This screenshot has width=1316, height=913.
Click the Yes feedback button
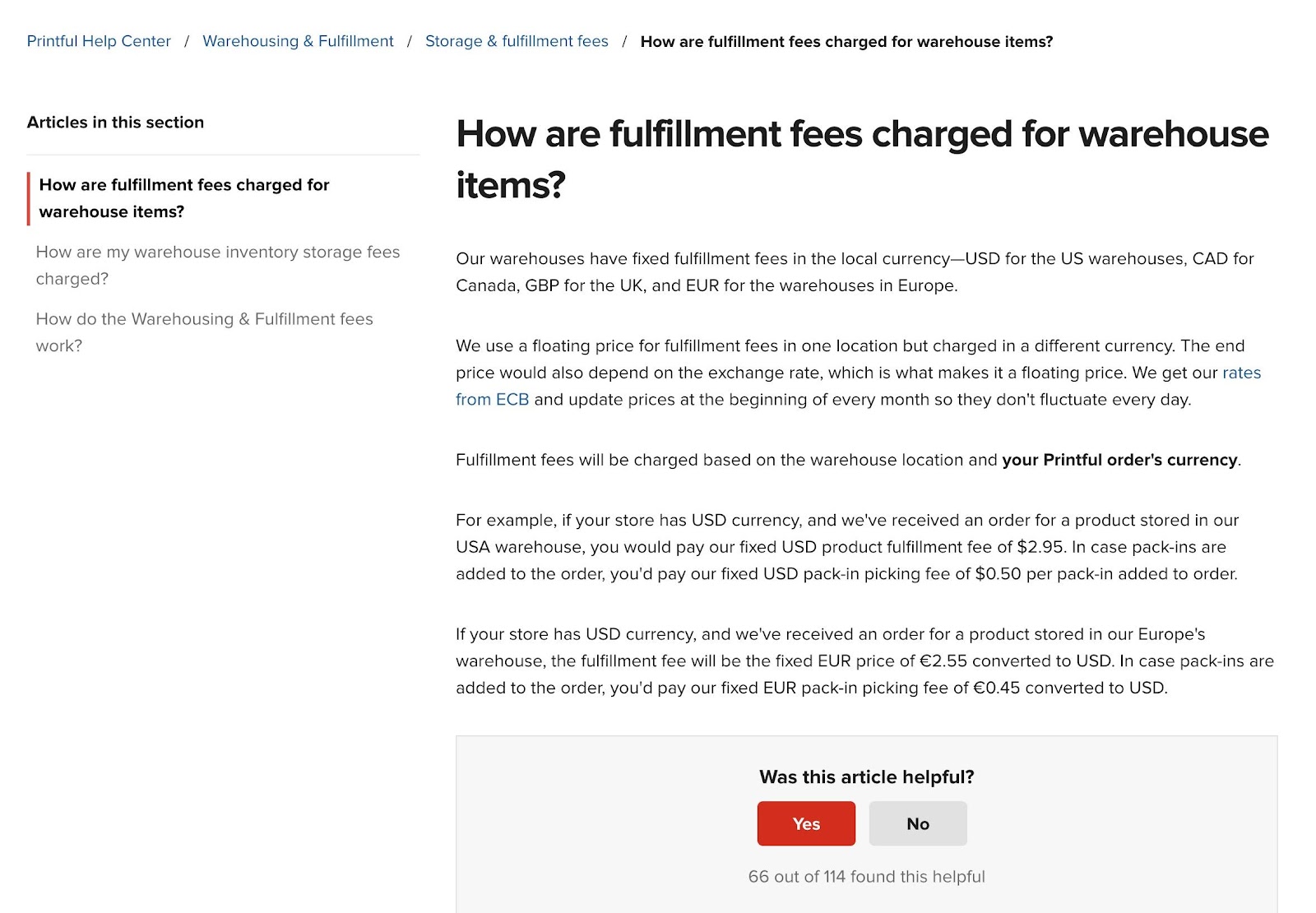[806, 823]
